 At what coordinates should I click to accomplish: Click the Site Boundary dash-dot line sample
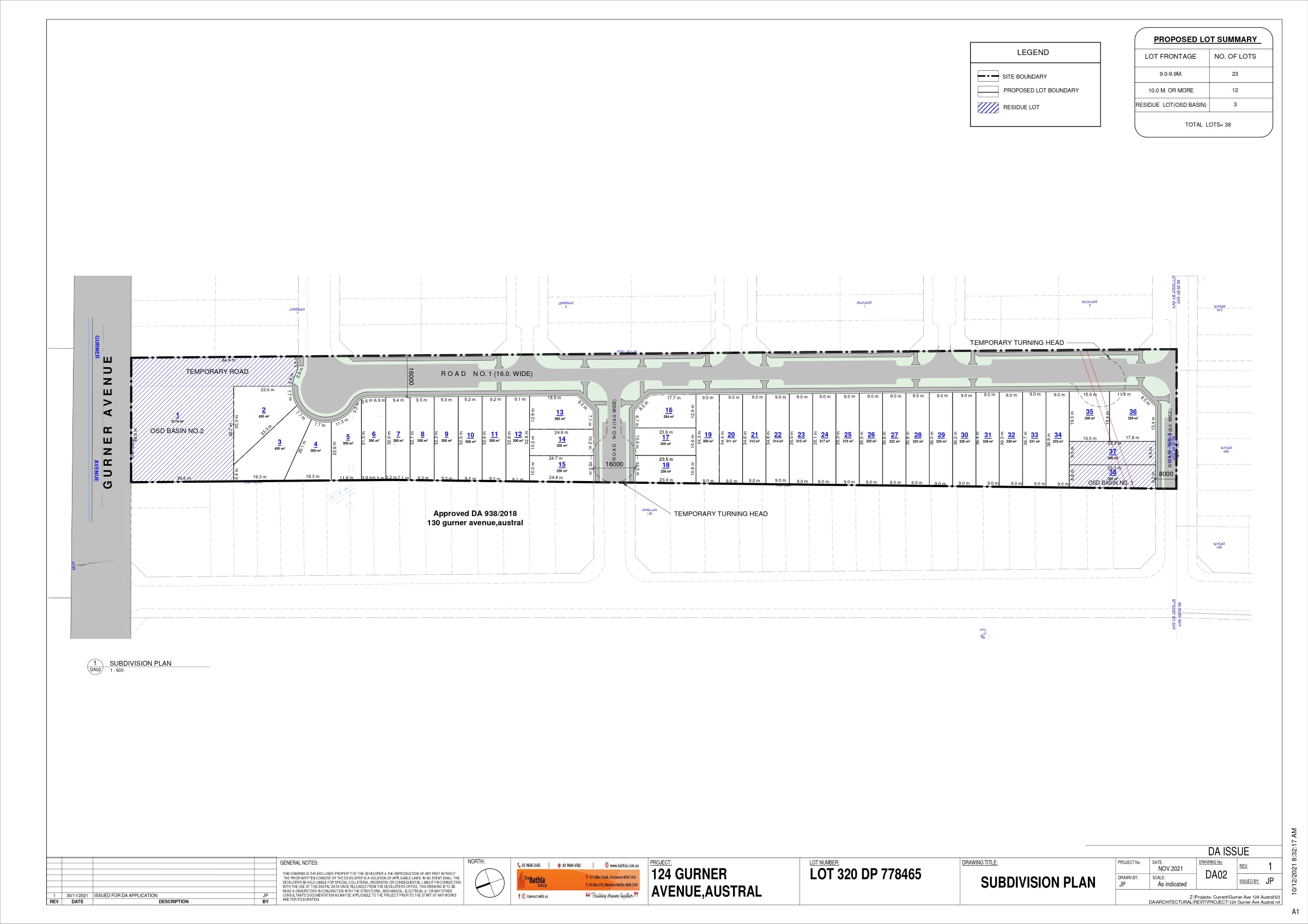(x=988, y=76)
